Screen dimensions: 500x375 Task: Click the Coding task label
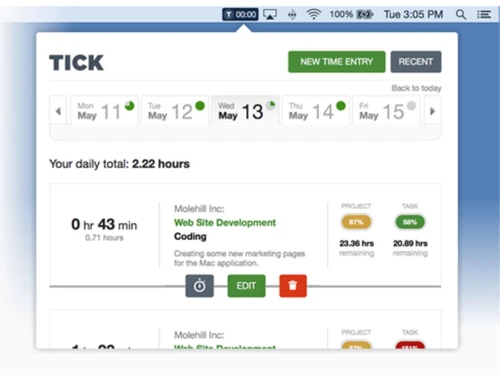pos(190,236)
